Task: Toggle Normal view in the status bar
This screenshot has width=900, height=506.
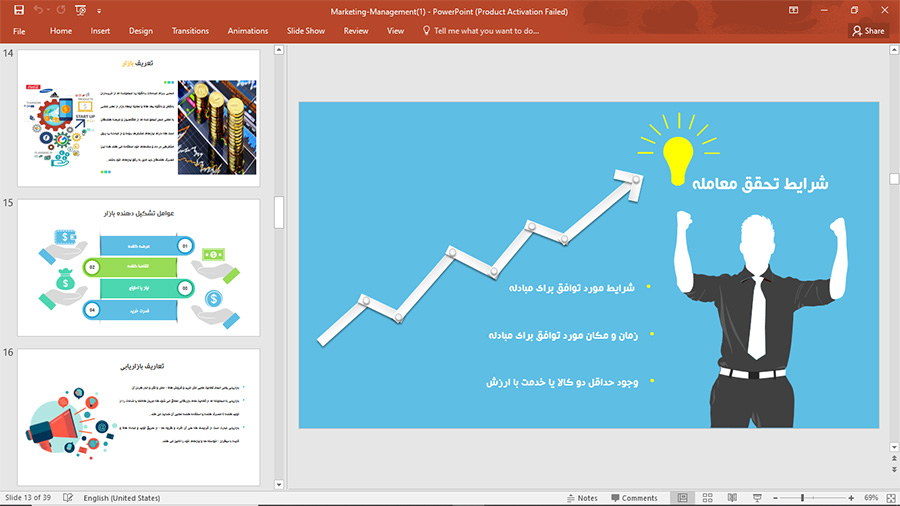Action: click(682, 498)
